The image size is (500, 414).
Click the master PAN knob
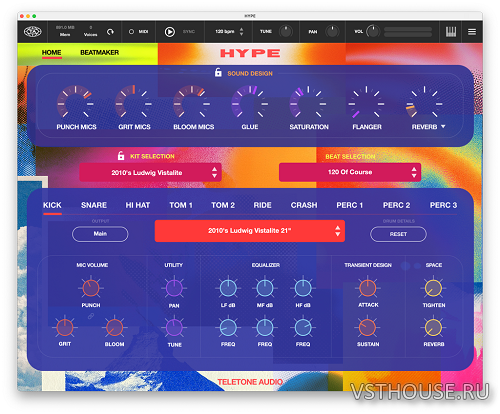332,32
